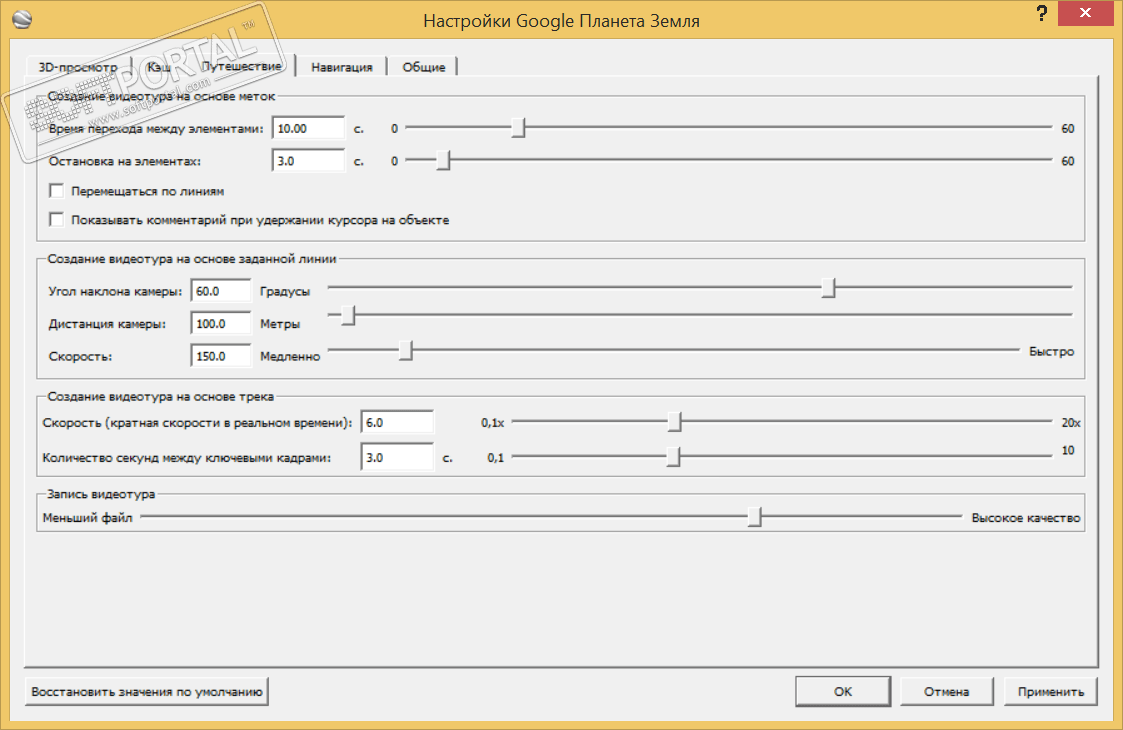
Task: Toggle 'Показывать комментарий при удержании курсора' checkbox
Action: [57, 219]
